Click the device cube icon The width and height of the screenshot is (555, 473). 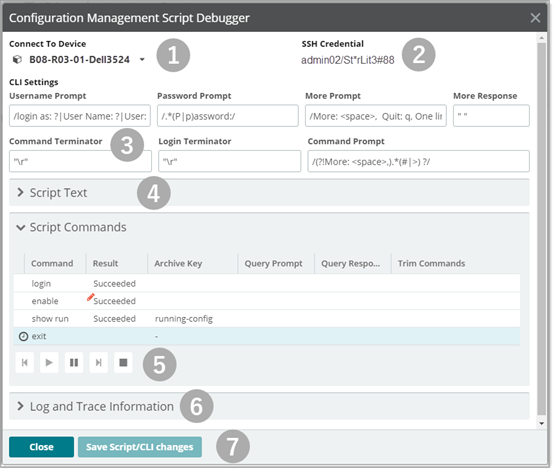pyautogui.click(x=17, y=60)
